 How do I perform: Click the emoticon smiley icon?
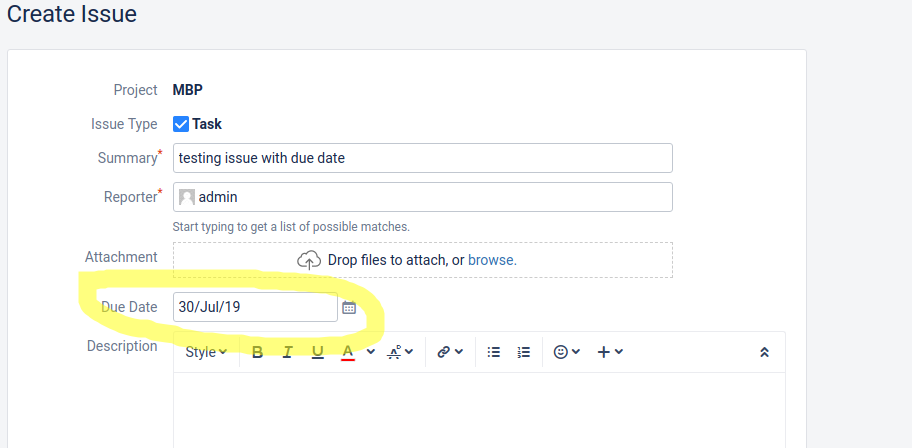(561, 352)
